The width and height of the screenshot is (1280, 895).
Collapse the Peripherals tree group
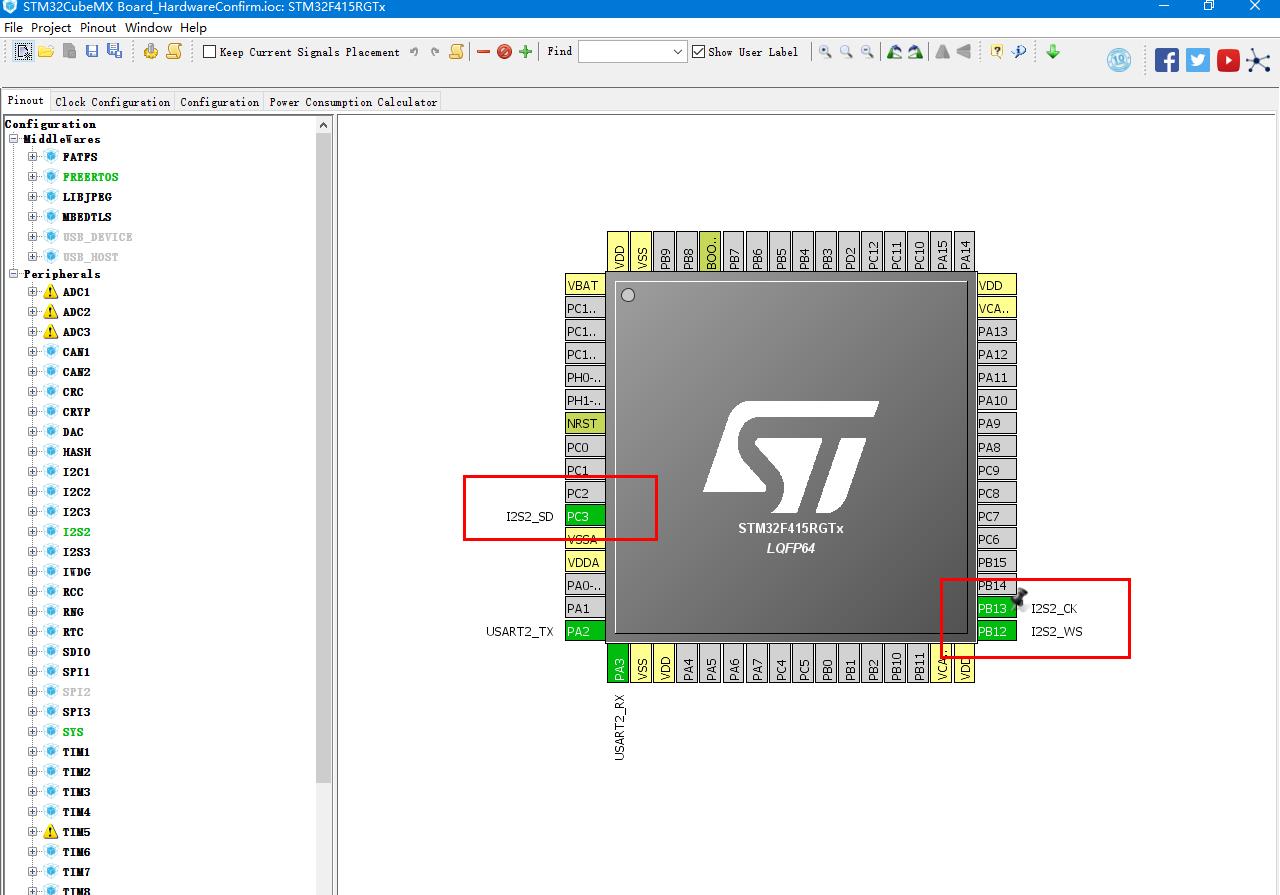14,274
